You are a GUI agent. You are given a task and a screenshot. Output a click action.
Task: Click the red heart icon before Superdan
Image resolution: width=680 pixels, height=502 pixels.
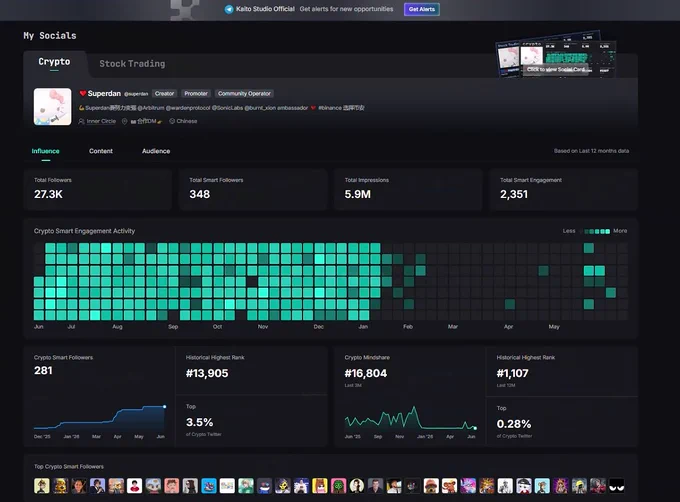[x=83, y=93]
